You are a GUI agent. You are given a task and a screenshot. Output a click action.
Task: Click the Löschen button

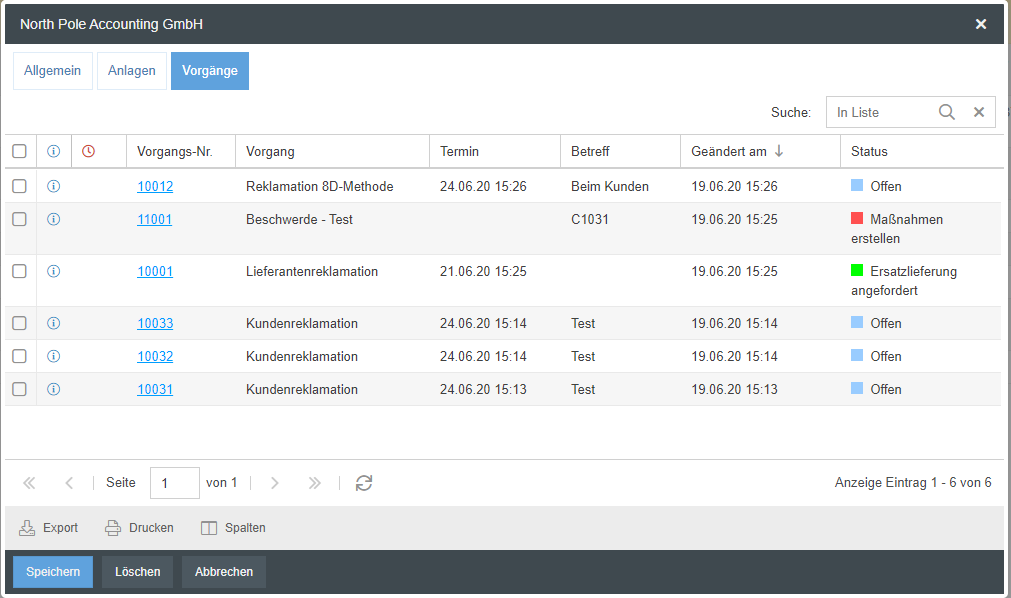pos(137,572)
